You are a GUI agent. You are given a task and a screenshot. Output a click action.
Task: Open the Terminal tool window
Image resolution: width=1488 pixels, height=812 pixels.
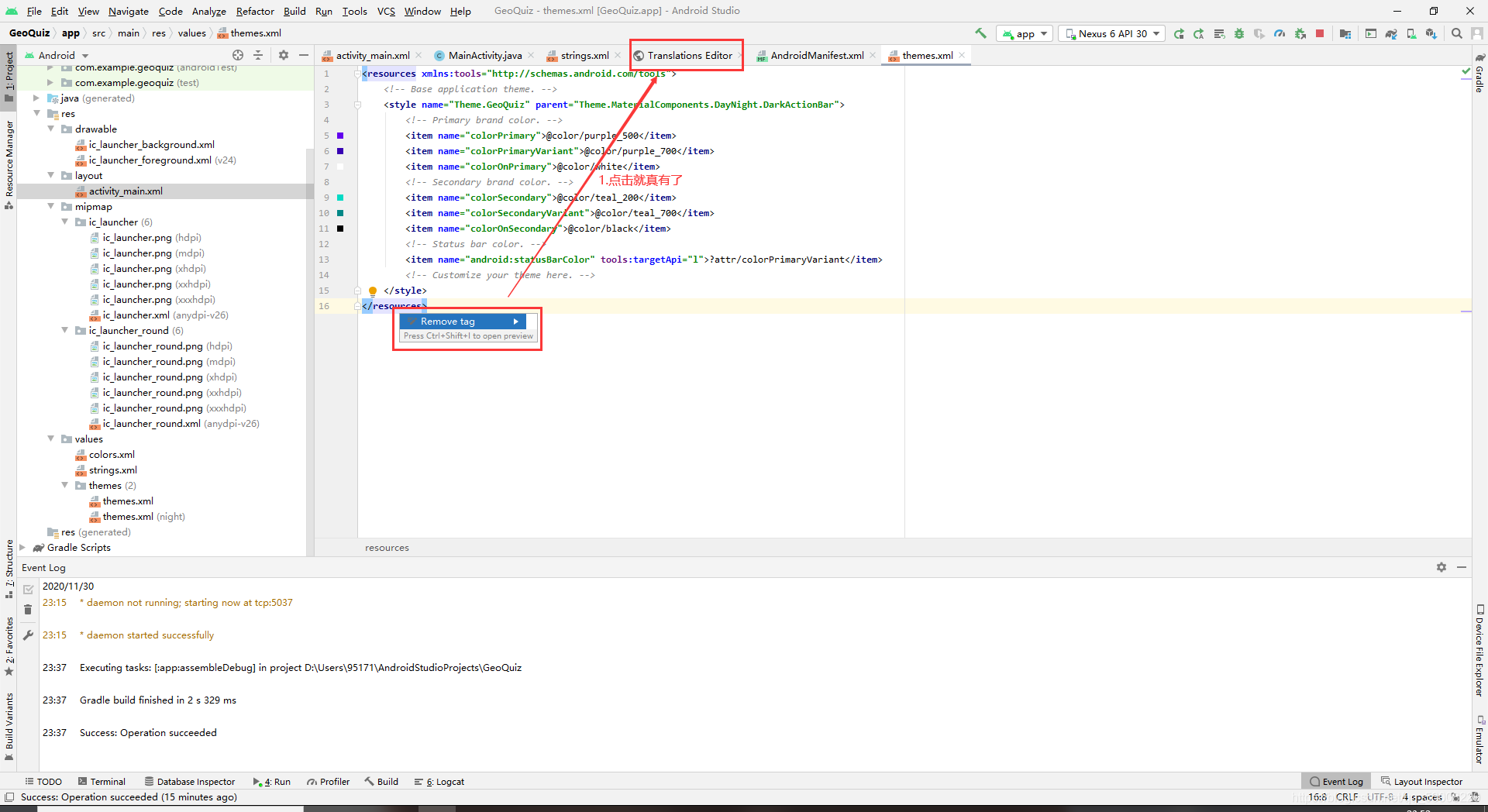[102, 782]
